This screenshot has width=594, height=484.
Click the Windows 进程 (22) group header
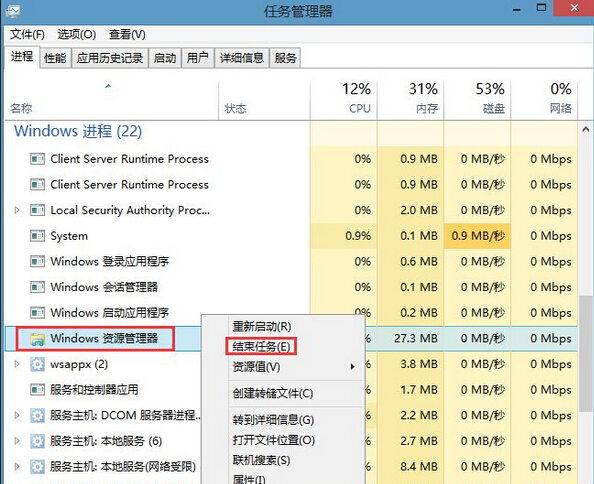78,131
